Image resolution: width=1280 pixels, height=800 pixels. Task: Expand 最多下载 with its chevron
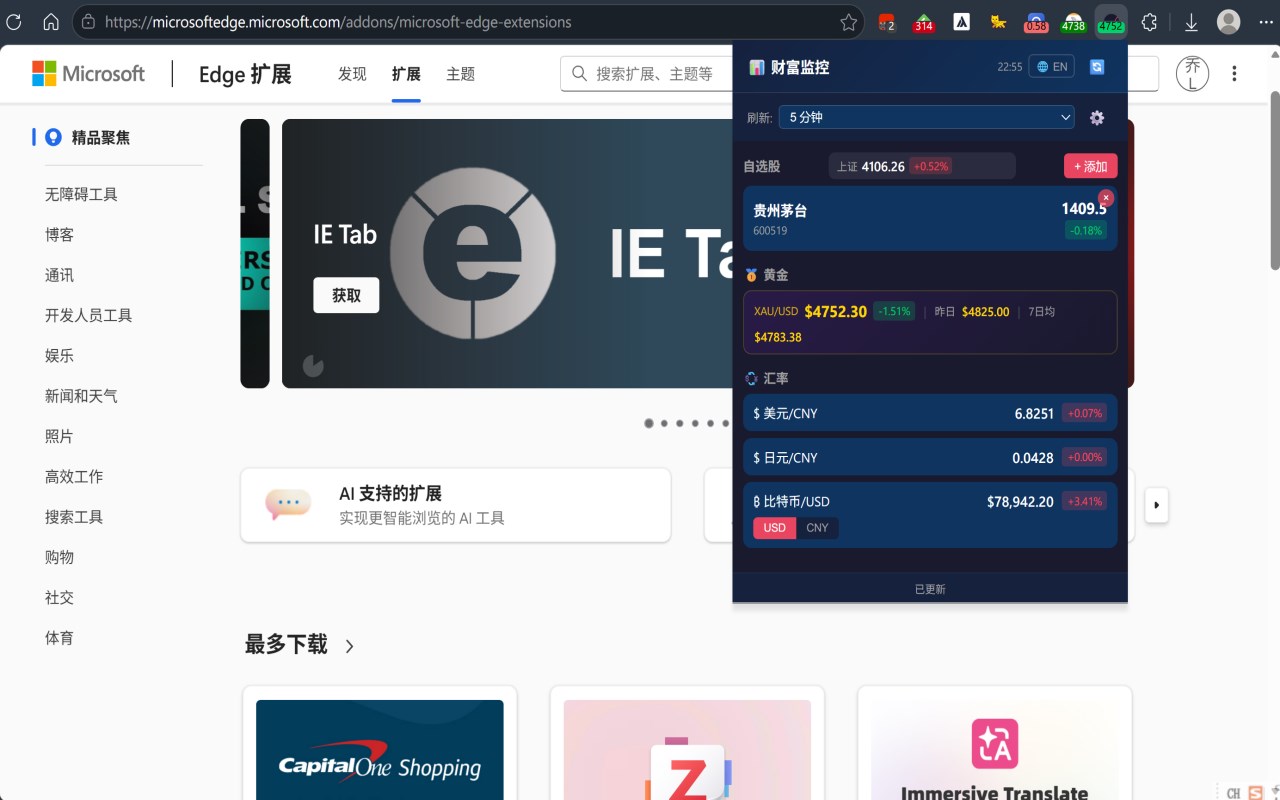point(349,646)
